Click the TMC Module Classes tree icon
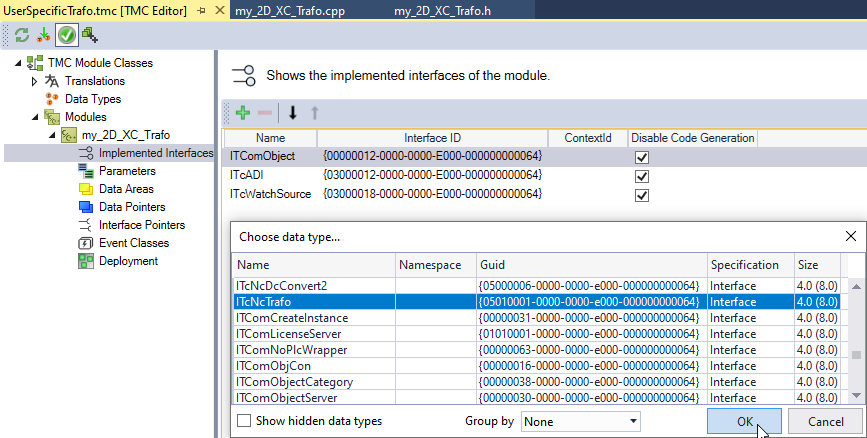 click(x=35, y=63)
